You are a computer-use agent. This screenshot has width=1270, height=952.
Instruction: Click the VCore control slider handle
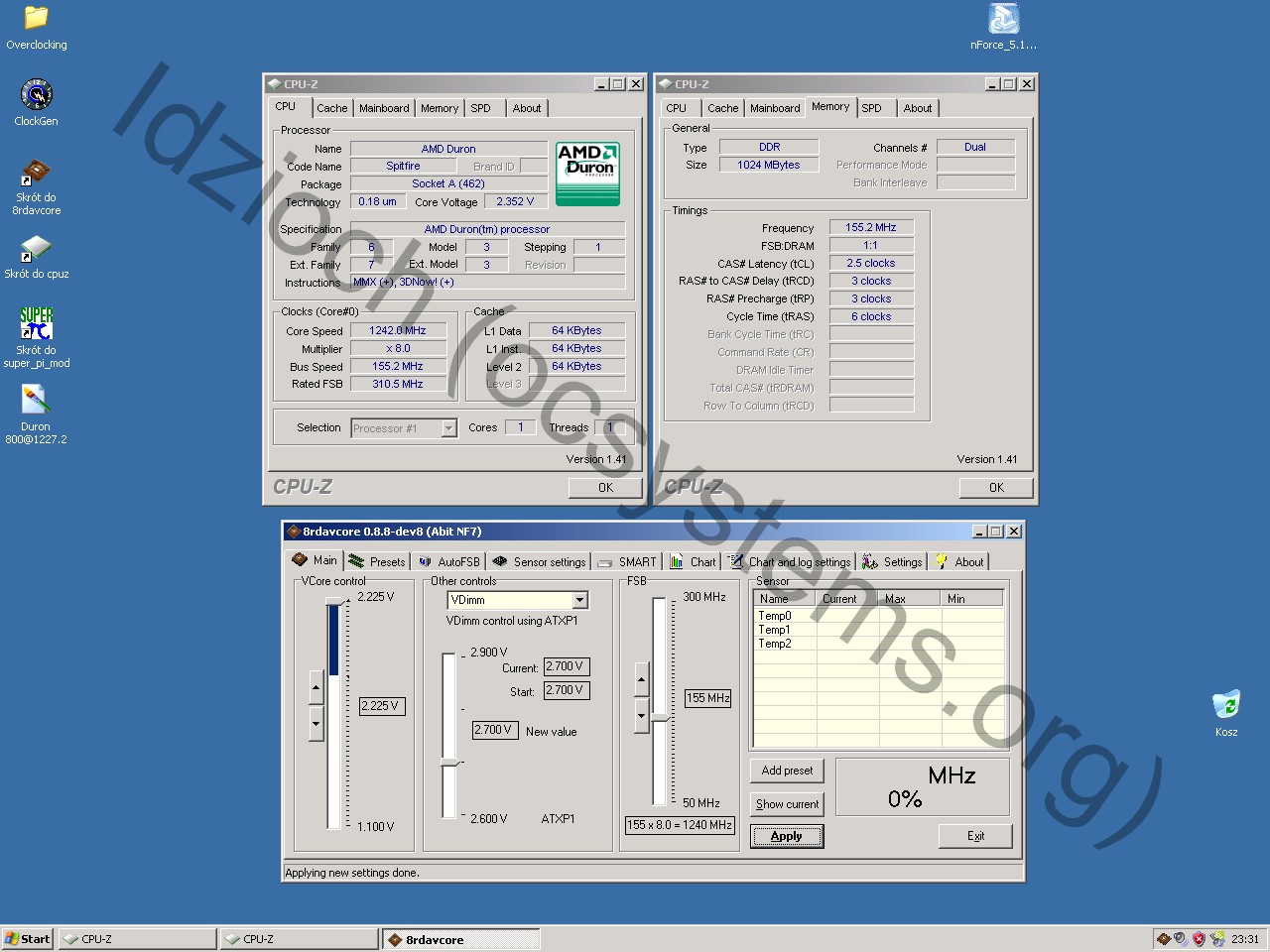pyautogui.click(x=335, y=604)
